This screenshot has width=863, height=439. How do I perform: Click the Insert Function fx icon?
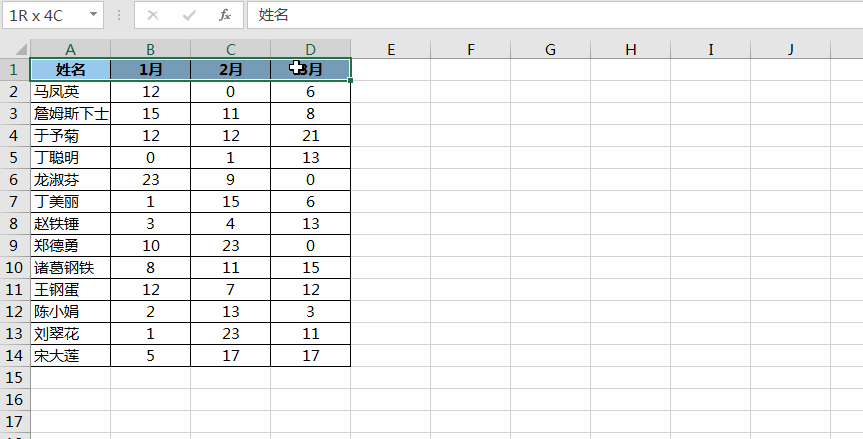225,15
